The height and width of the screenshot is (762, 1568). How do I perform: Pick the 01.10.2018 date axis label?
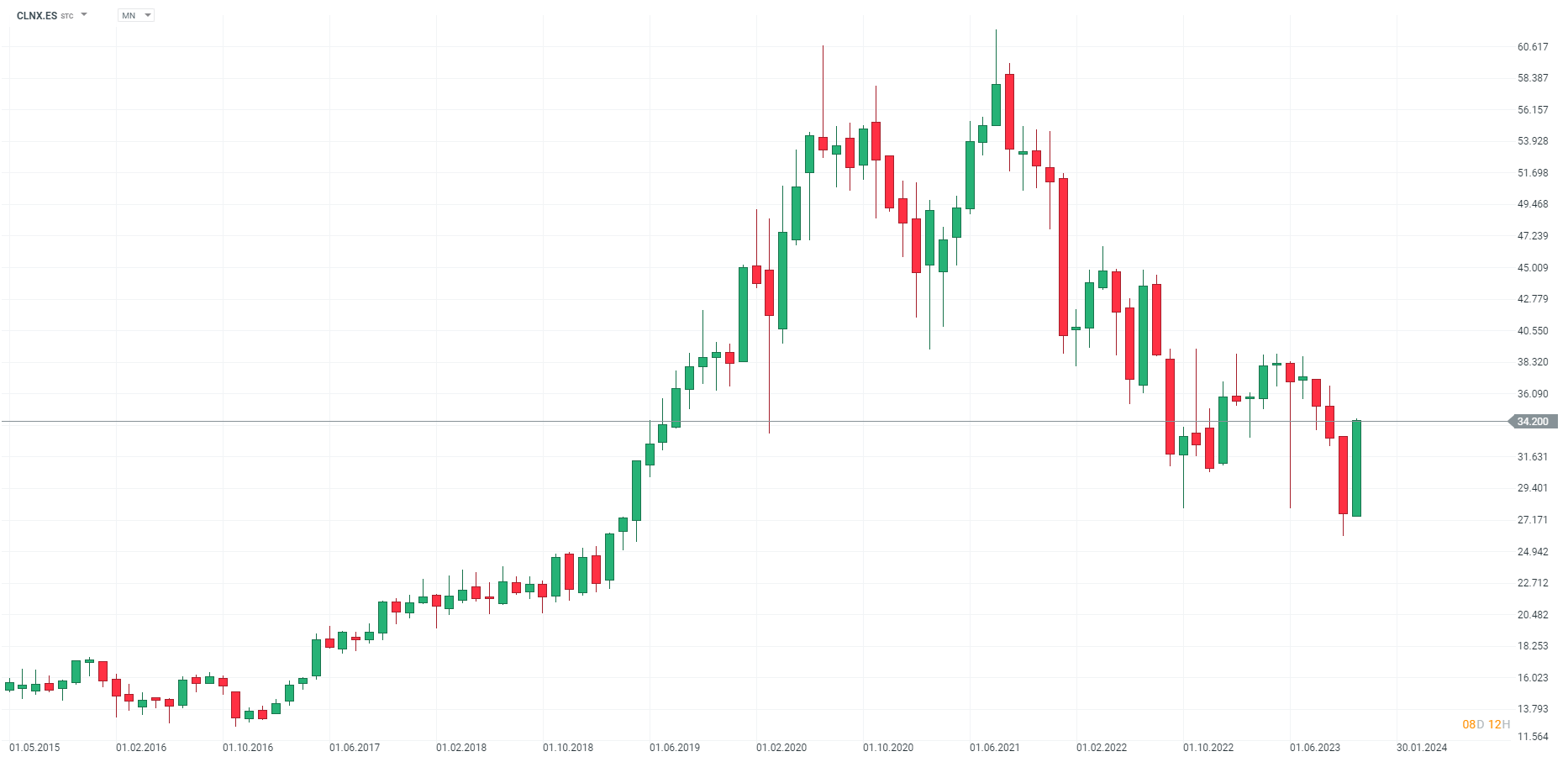[568, 748]
